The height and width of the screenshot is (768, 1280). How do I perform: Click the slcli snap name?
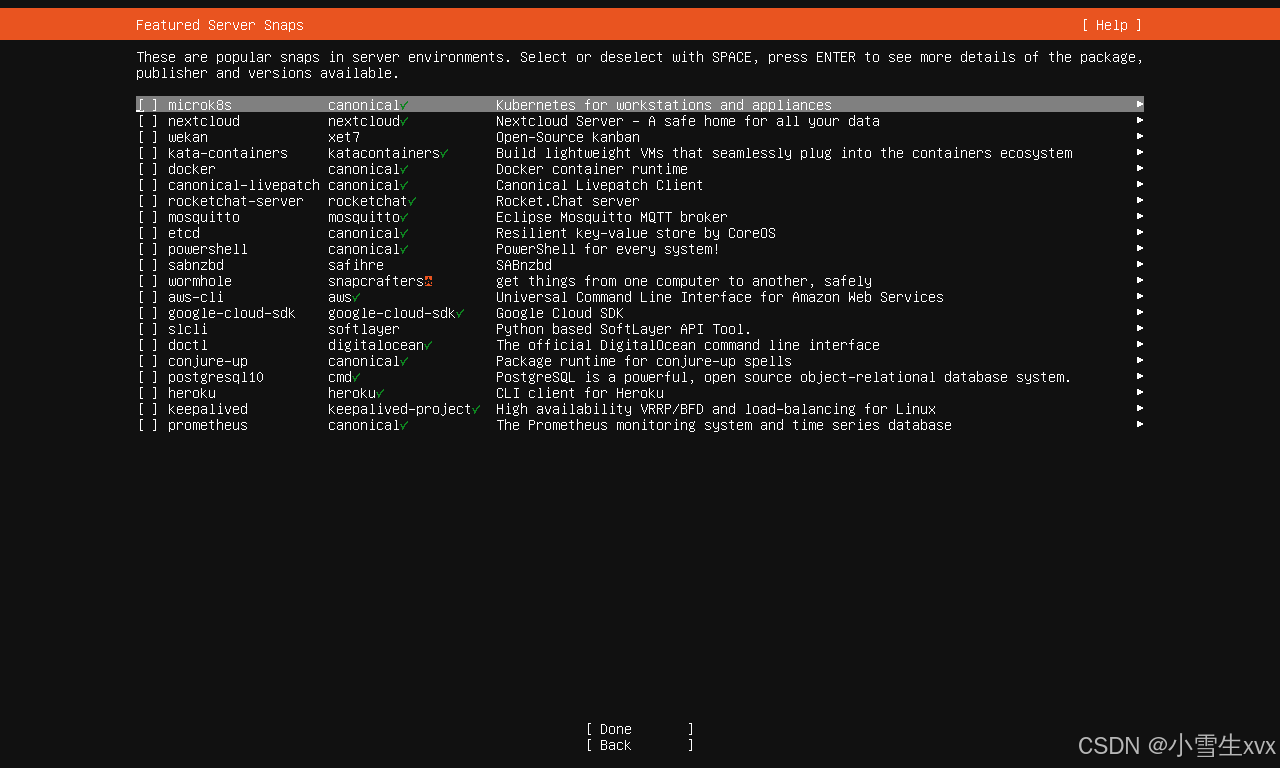coord(188,329)
